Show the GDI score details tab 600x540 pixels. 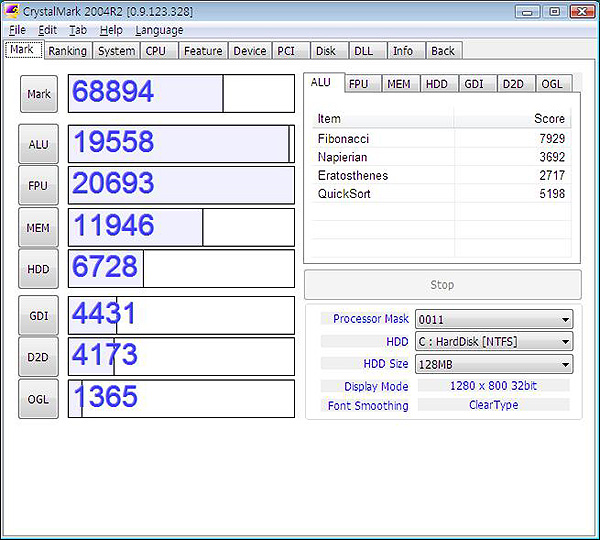pyautogui.click(x=478, y=84)
